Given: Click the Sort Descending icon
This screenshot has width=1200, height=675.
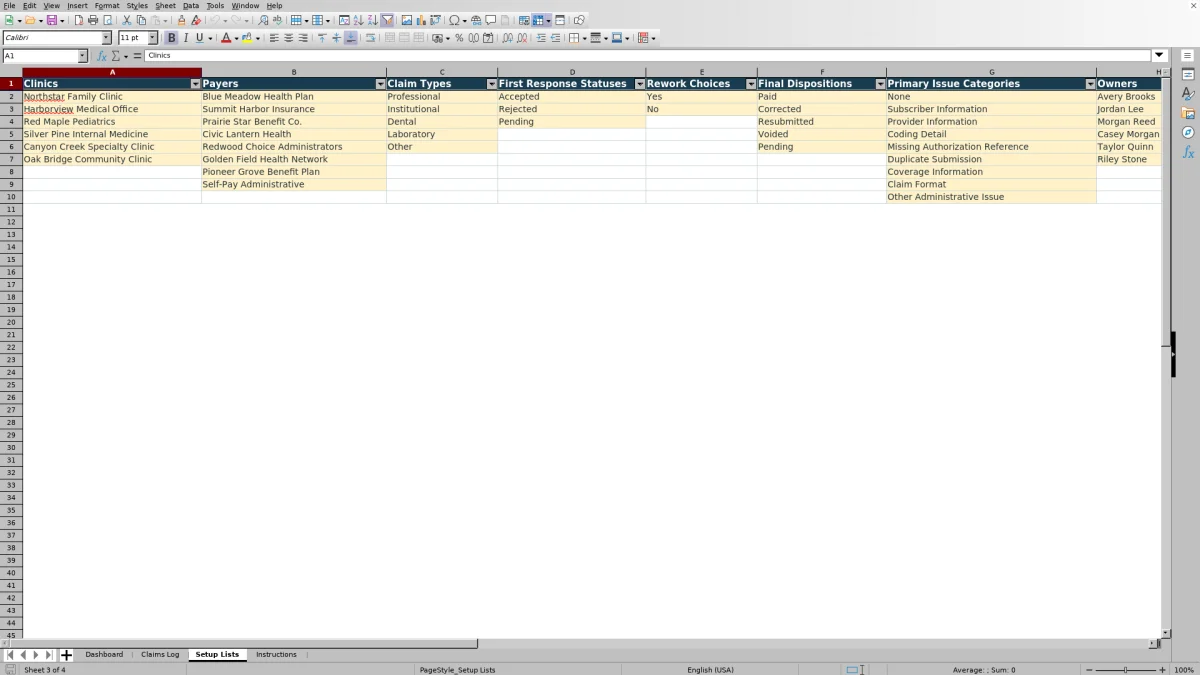Looking at the screenshot, I should (373, 20).
